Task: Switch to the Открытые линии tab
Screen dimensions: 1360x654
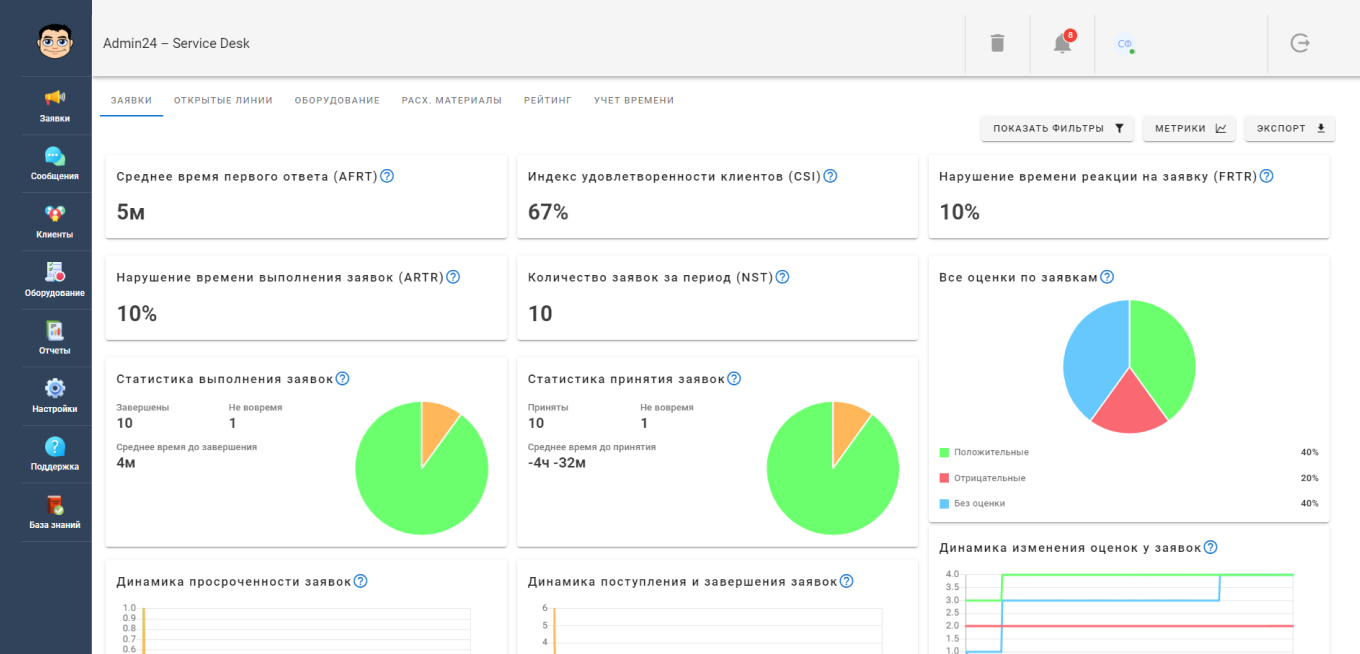Action: tap(223, 100)
